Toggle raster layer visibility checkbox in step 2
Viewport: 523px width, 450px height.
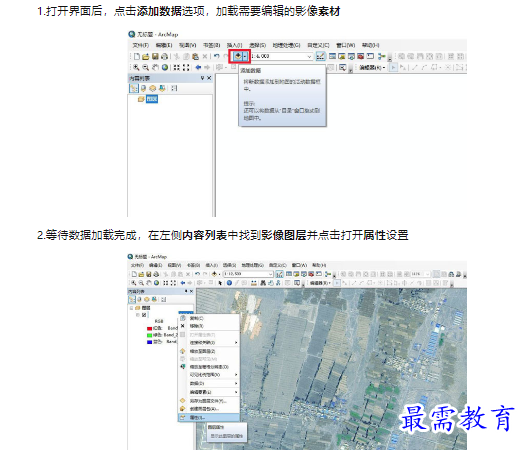[144, 315]
